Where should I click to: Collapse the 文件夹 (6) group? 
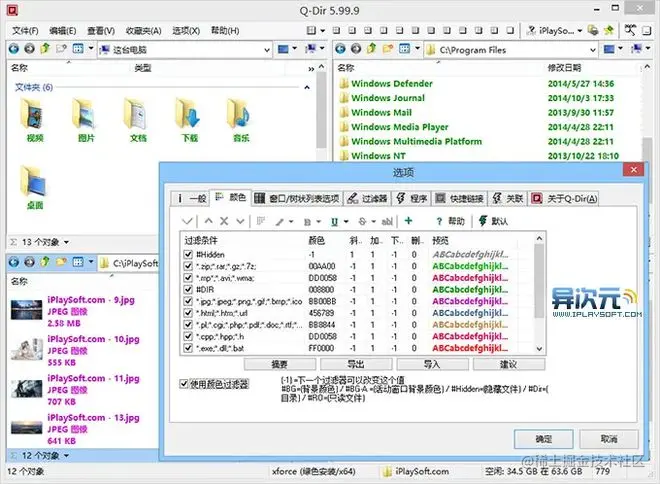pos(307,88)
